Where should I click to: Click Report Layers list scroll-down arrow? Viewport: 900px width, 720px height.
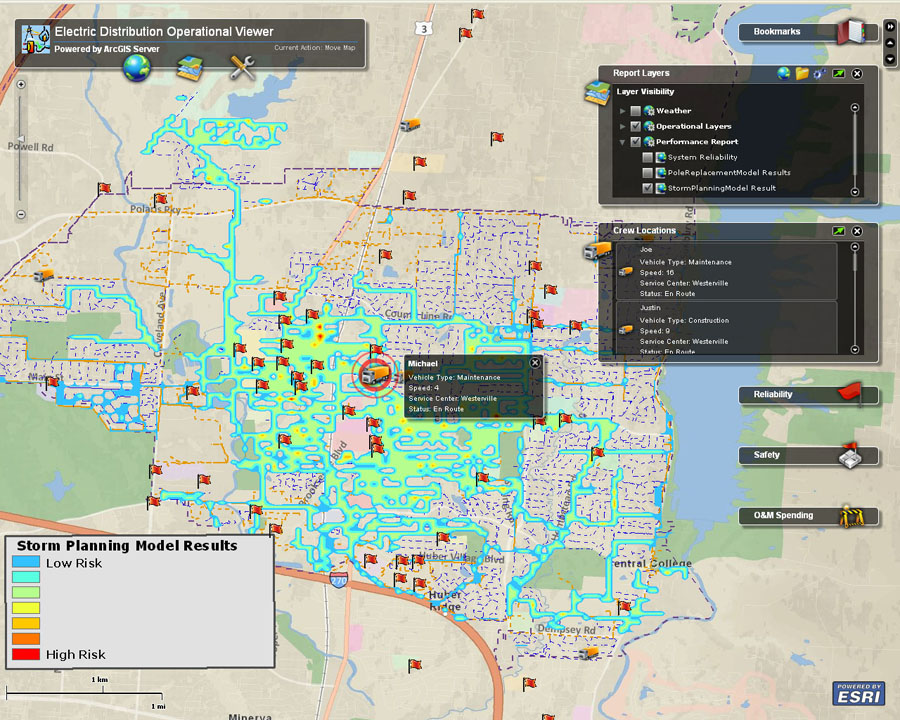pos(855,192)
